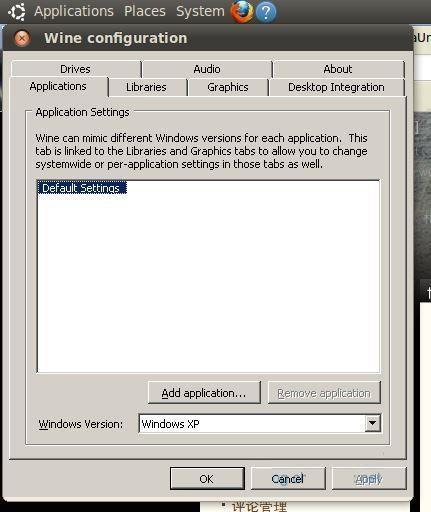
Task: Open the Places menu
Action: (145, 11)
